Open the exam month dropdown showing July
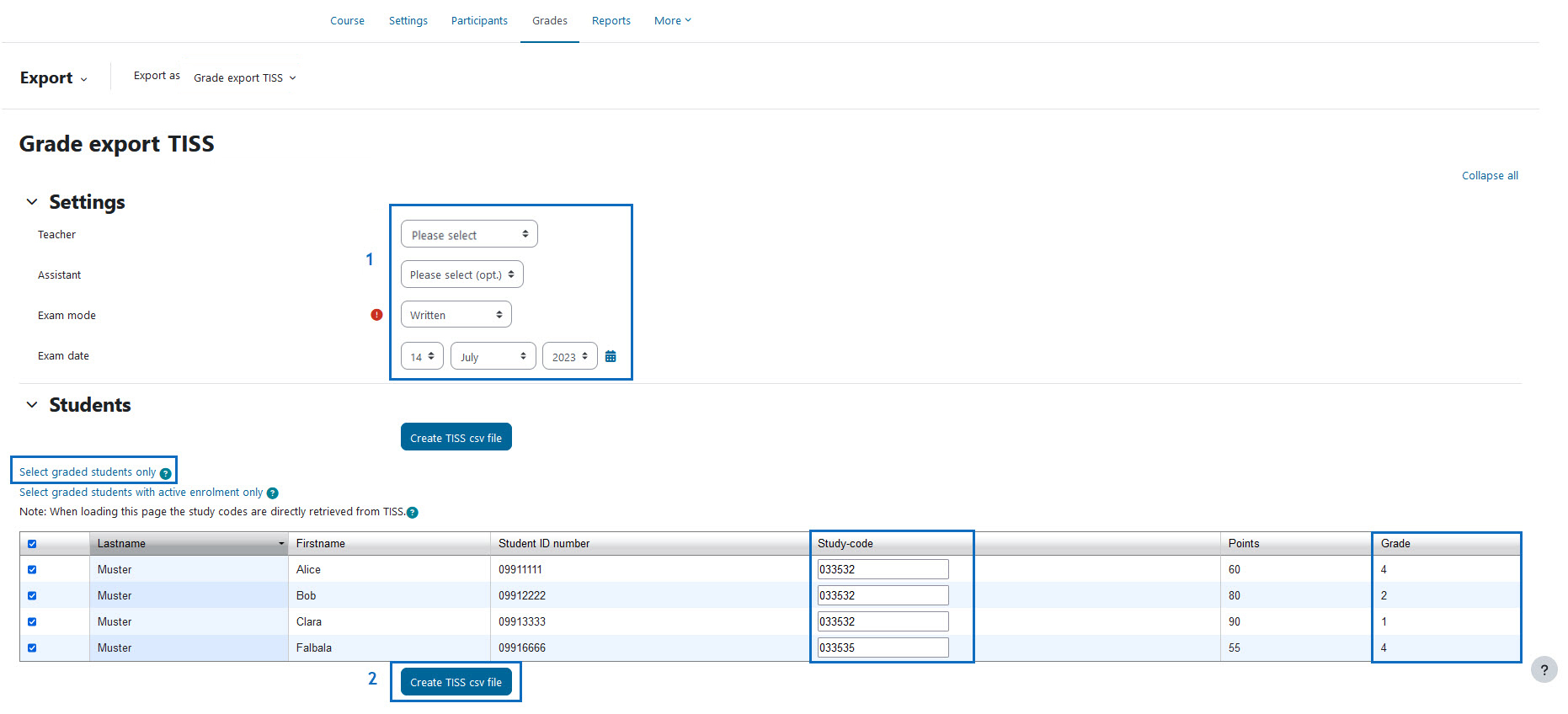Viewport: 1568px width, 714px height. click(493, 356)
